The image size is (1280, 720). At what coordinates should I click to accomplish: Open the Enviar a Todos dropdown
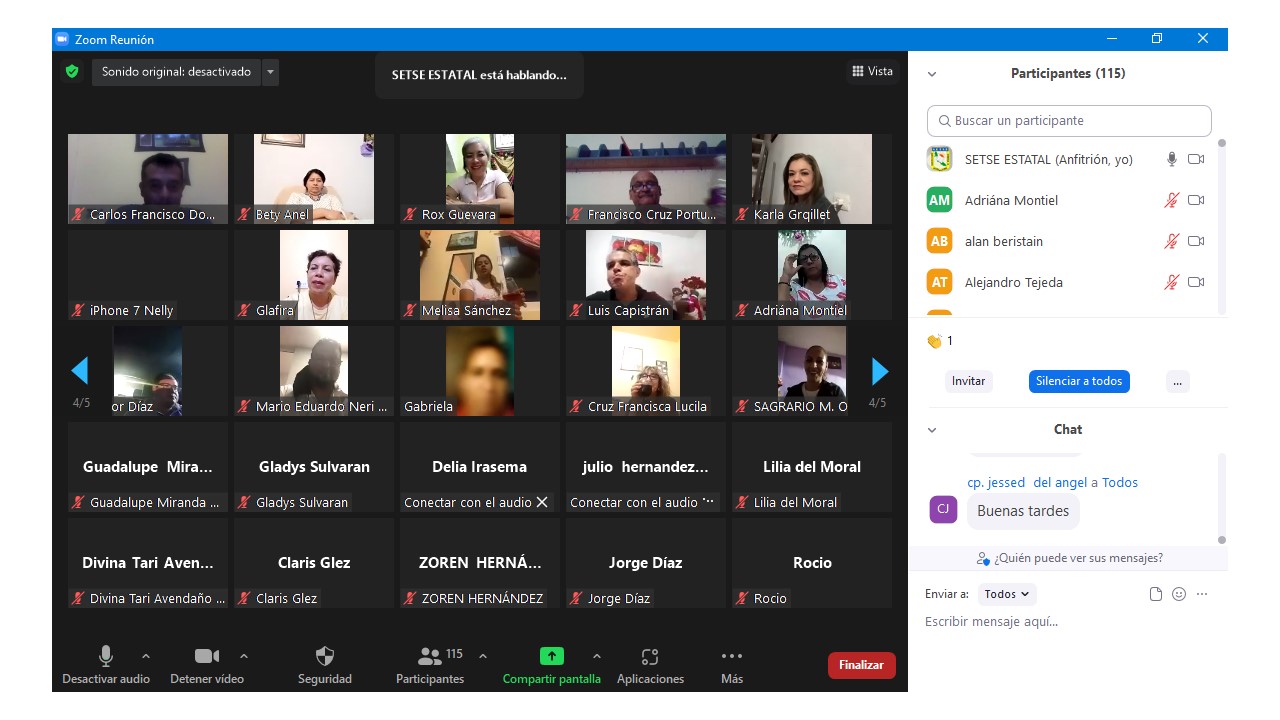(1007, 594)
